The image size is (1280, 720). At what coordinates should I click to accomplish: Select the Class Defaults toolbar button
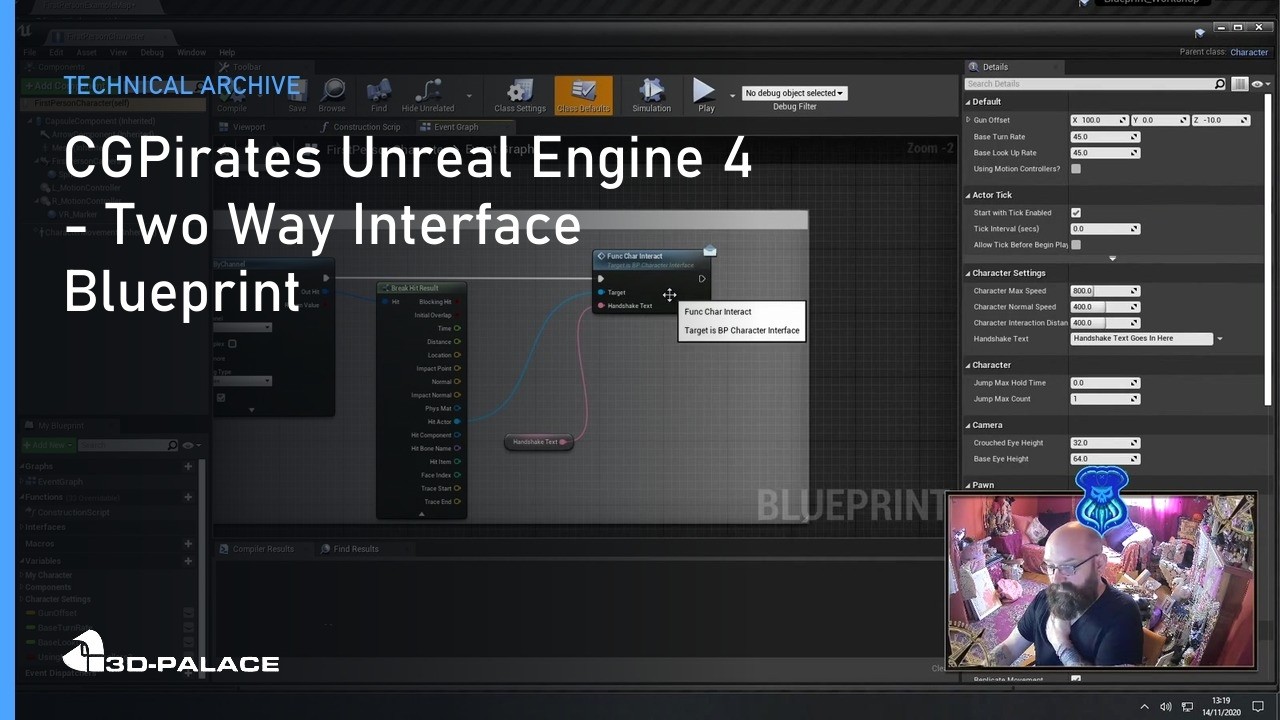[583, 95]
